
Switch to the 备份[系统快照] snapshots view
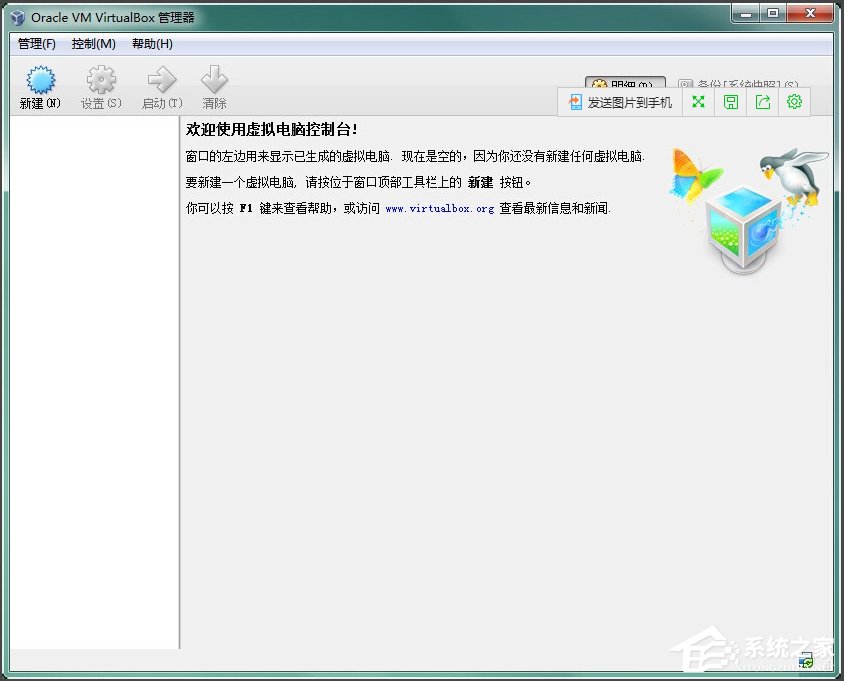pos(745,85)
